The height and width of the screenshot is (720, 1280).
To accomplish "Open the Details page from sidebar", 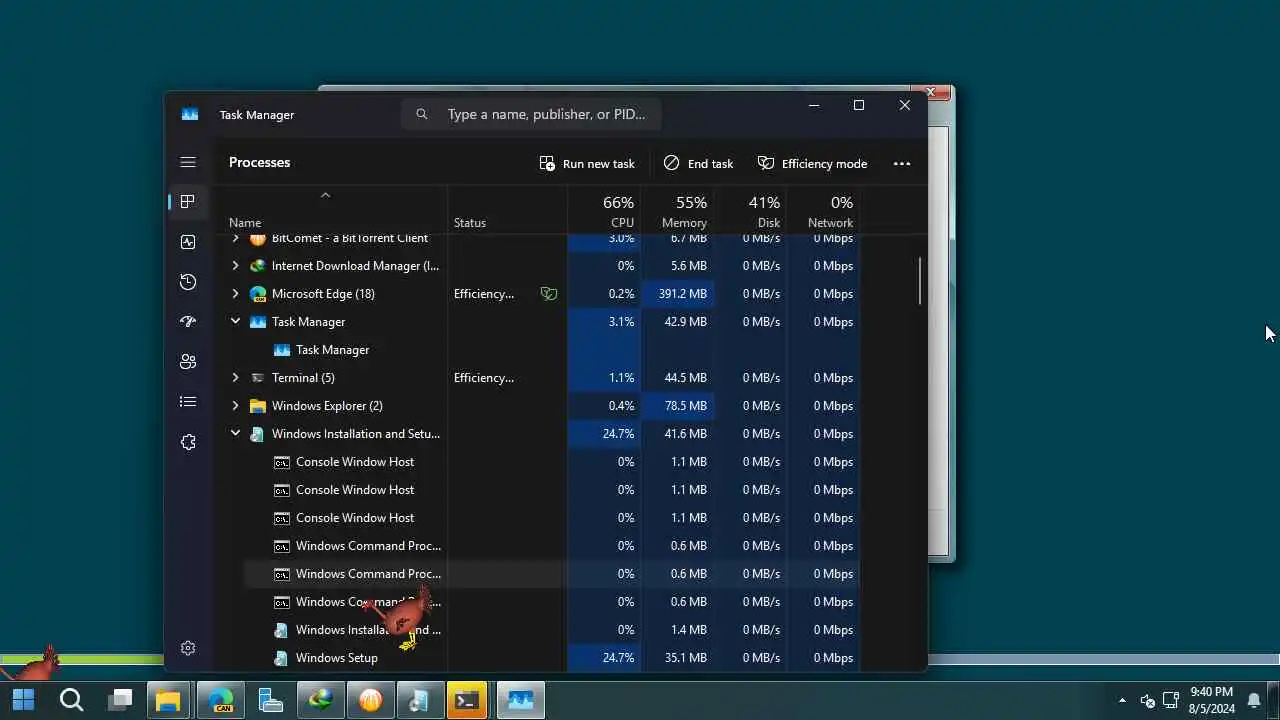I will 188,402.
